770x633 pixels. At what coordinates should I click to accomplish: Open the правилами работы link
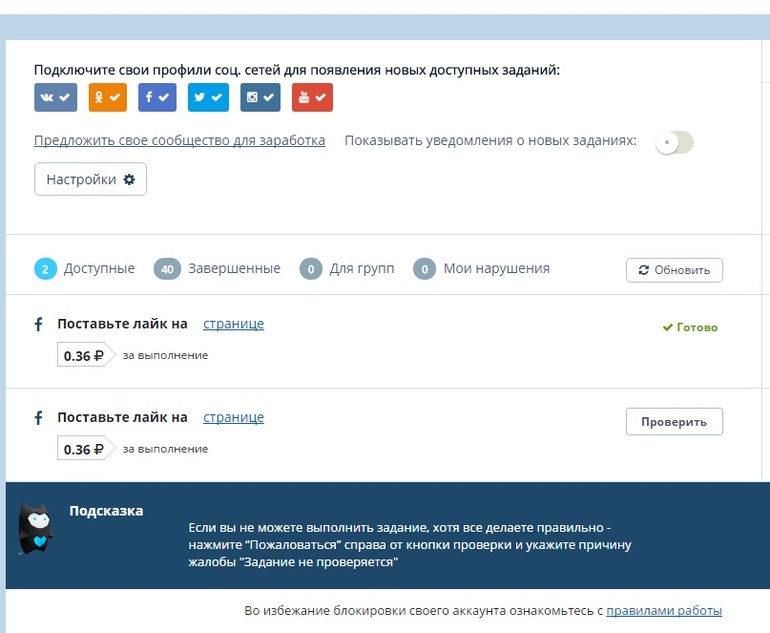pyautogui.click(x=663, y=611)
